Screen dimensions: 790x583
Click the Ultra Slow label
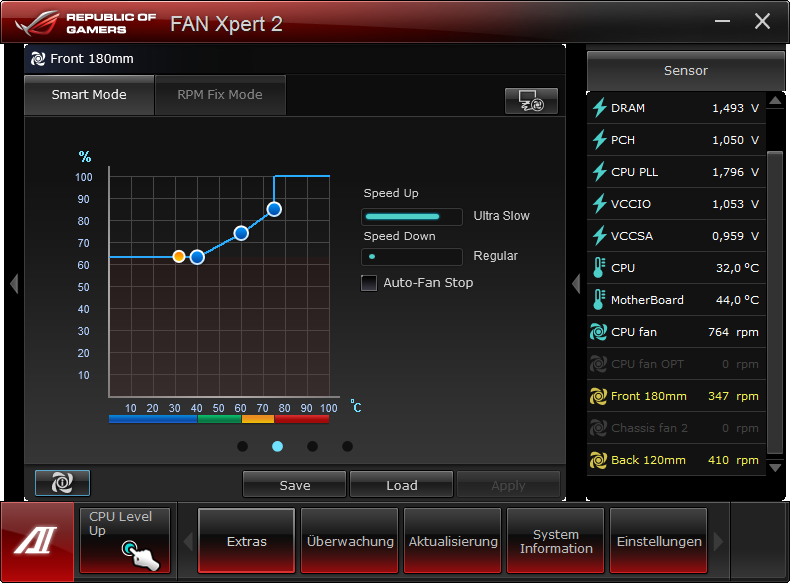tap(501, 216)
